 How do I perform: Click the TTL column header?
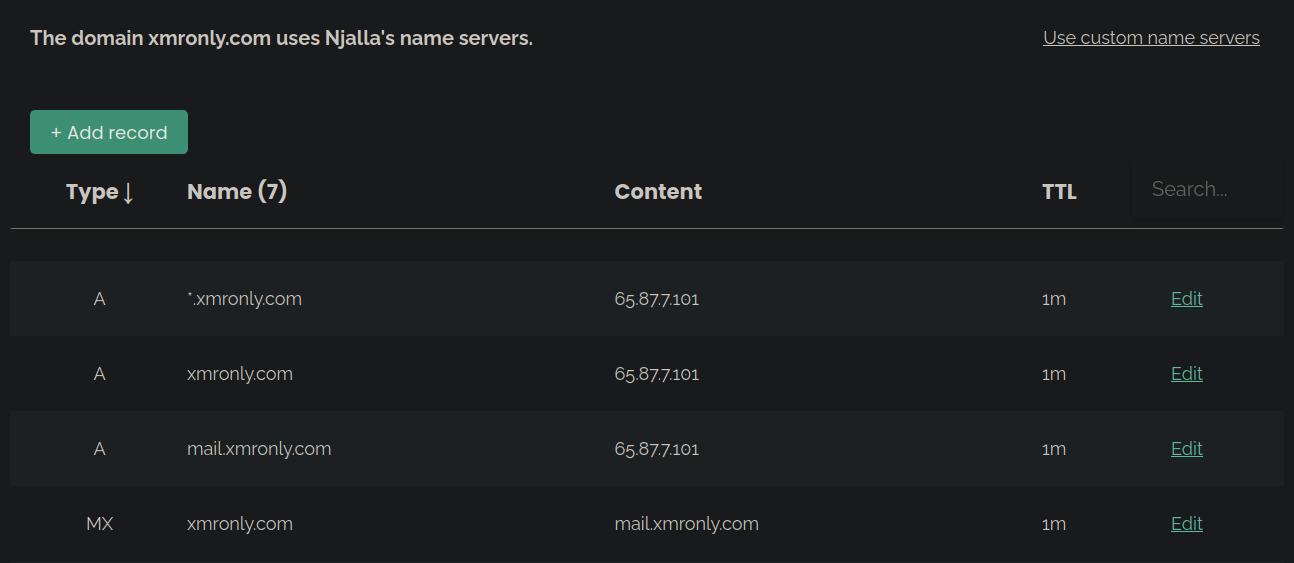1059,192
